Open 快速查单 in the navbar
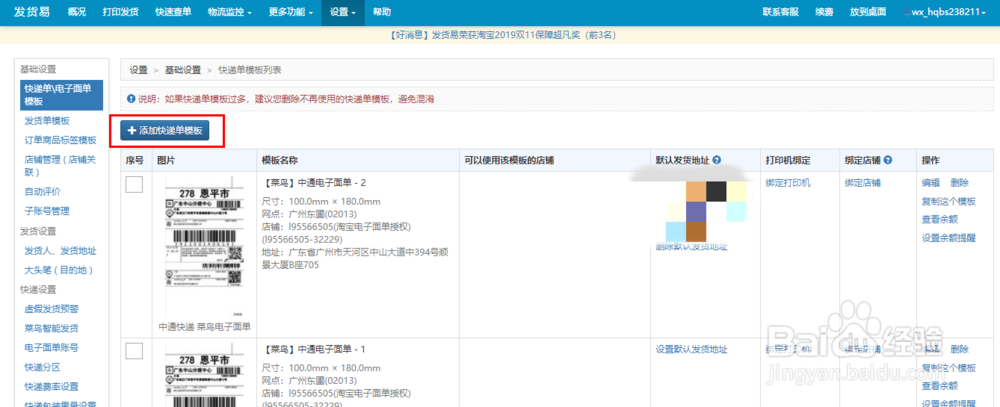Viewport: 1000px width, 407px height. tap(173, 12)
